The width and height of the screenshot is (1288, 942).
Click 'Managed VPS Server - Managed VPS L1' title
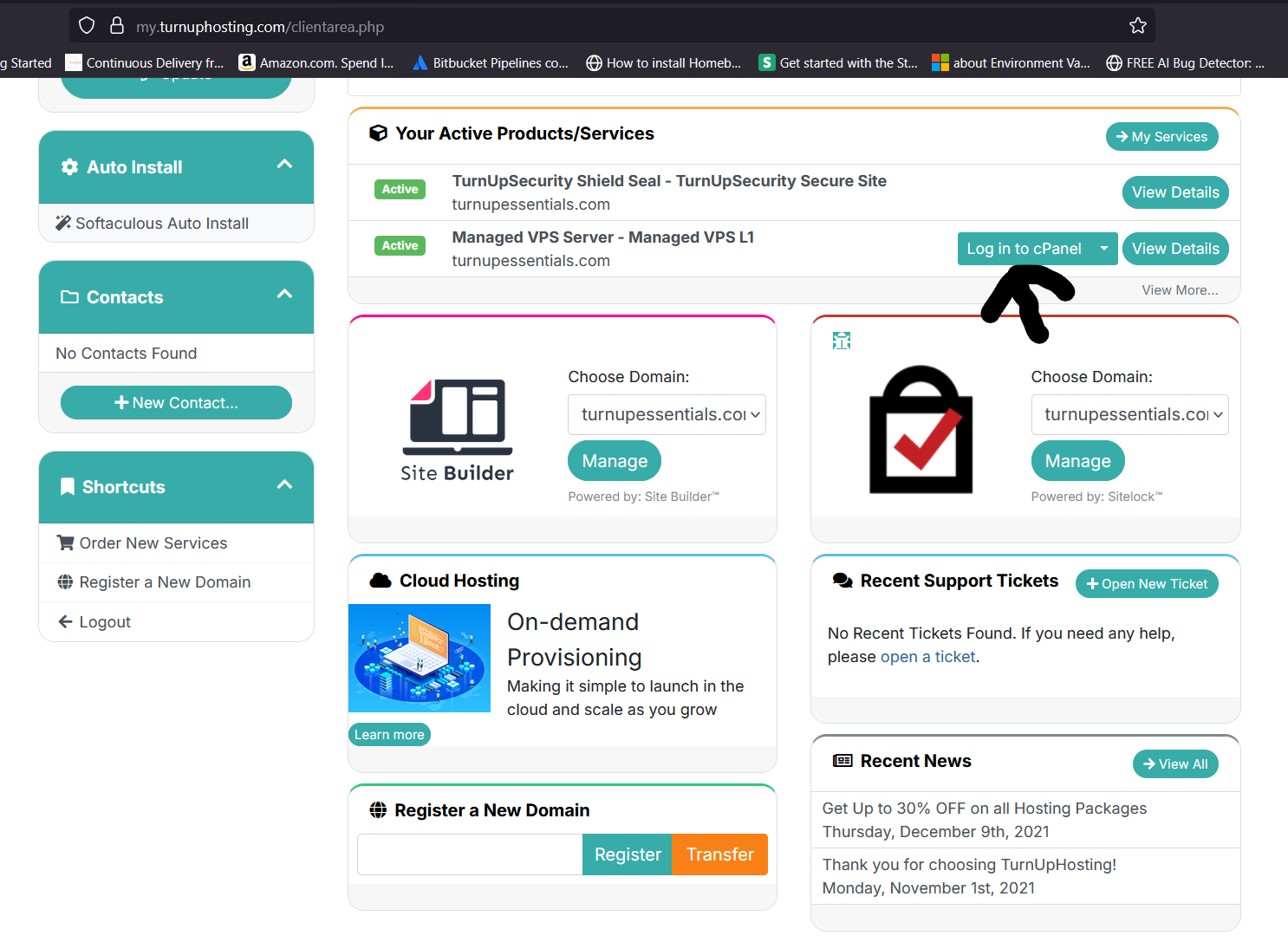point(603,237)
